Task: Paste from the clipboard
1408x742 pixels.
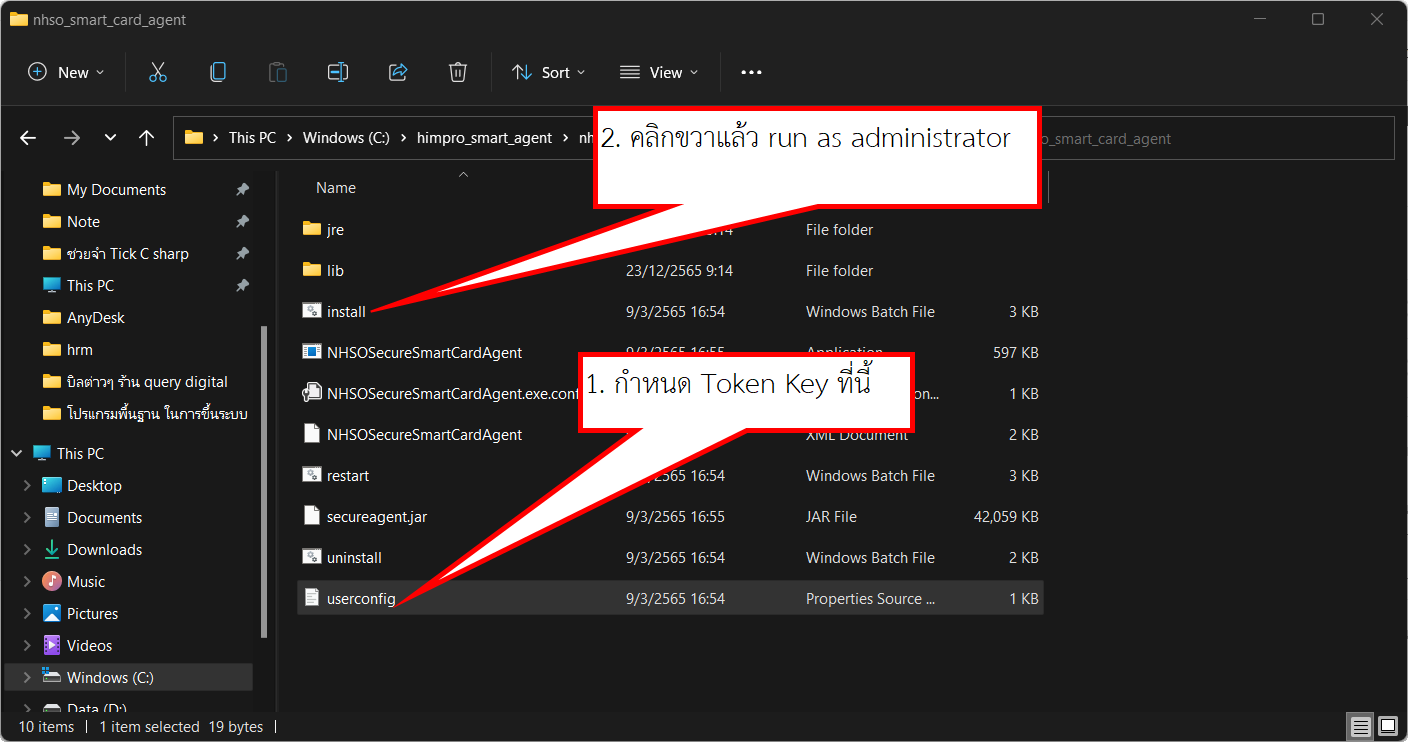Action: click(x=277, y=71)
